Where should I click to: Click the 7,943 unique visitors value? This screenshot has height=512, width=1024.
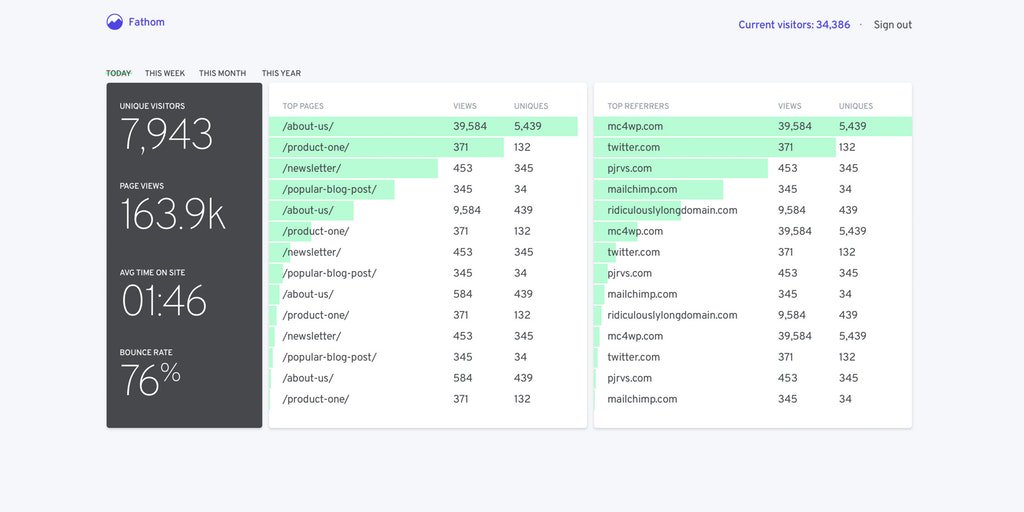(x=167, y=135)
